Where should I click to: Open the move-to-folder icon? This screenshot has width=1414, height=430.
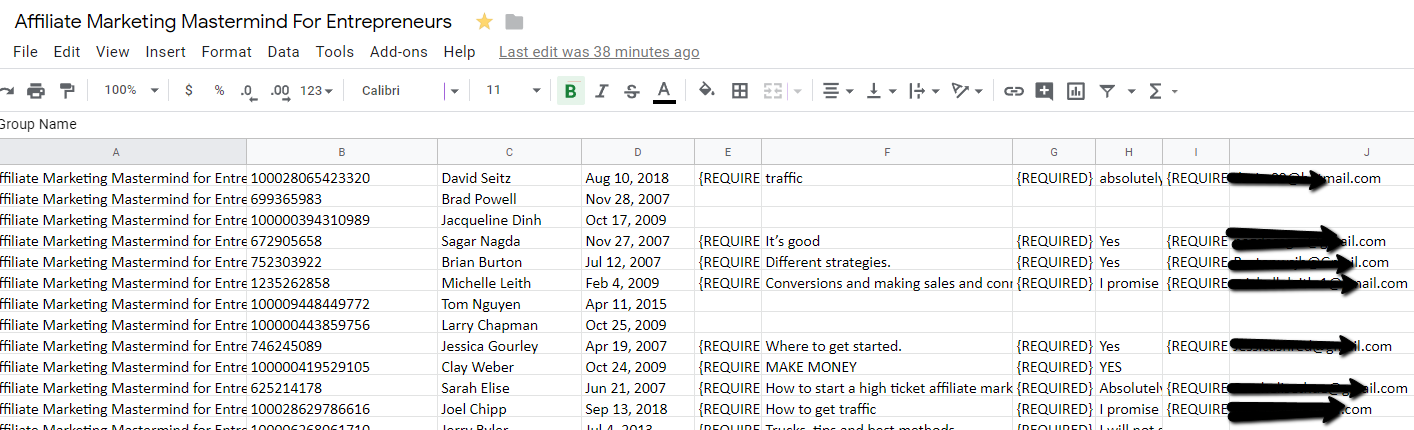coord(514,22)
